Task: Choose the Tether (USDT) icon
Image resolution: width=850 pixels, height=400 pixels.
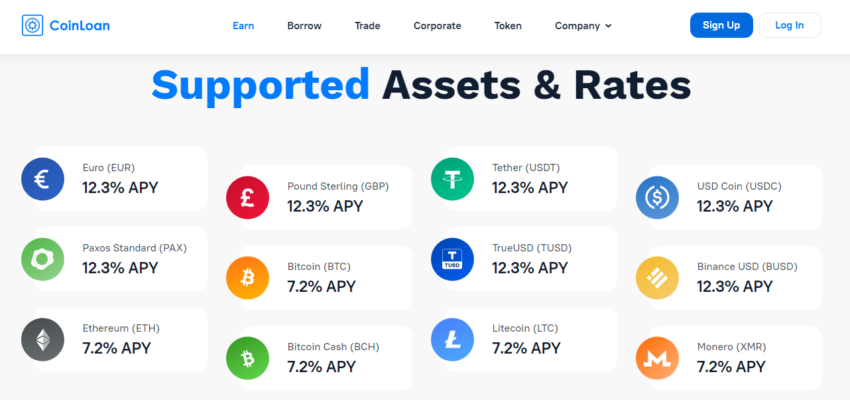Action: click(x=453, y=179)
